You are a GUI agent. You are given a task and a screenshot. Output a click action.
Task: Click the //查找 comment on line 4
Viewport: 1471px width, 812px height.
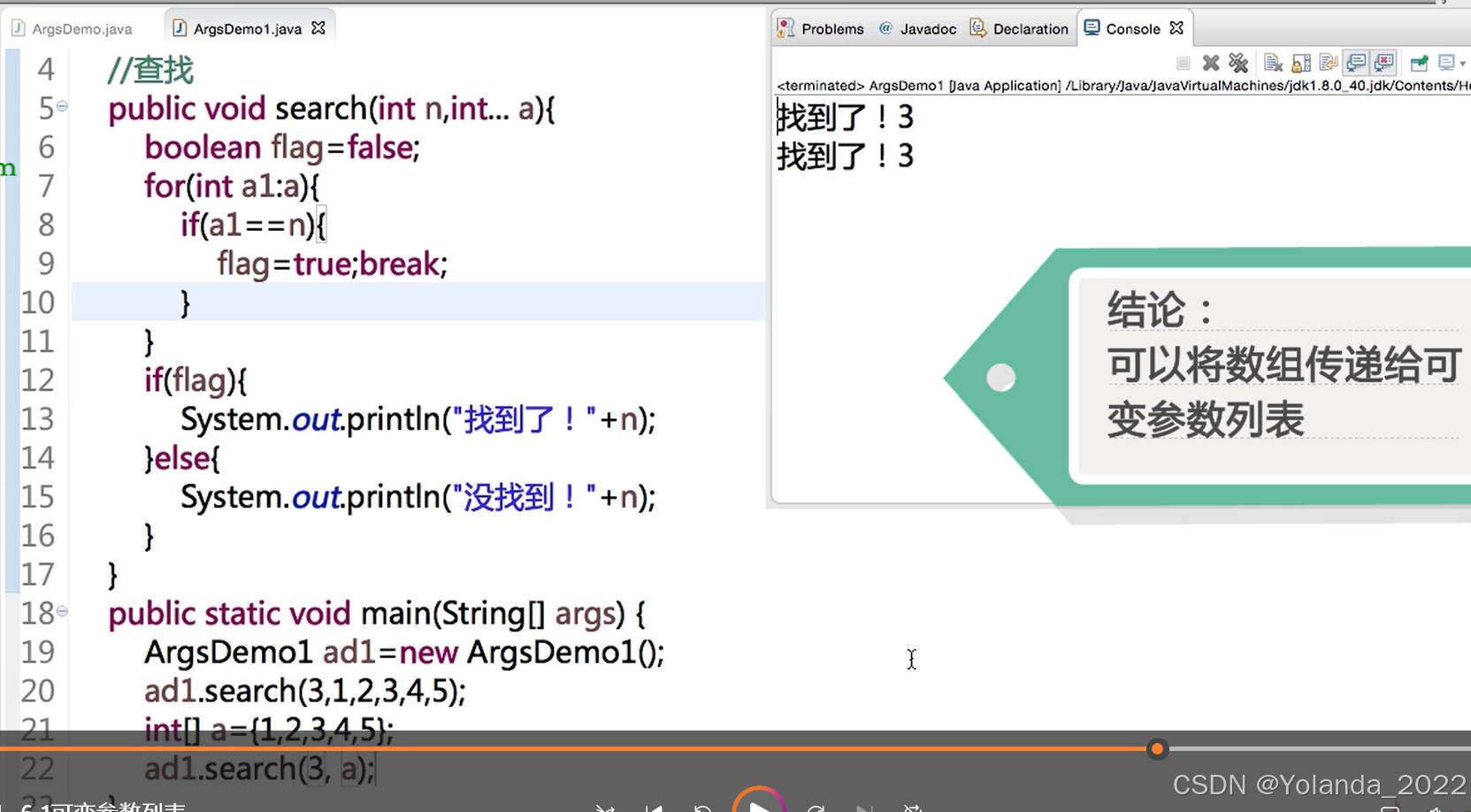click(150, 70)
